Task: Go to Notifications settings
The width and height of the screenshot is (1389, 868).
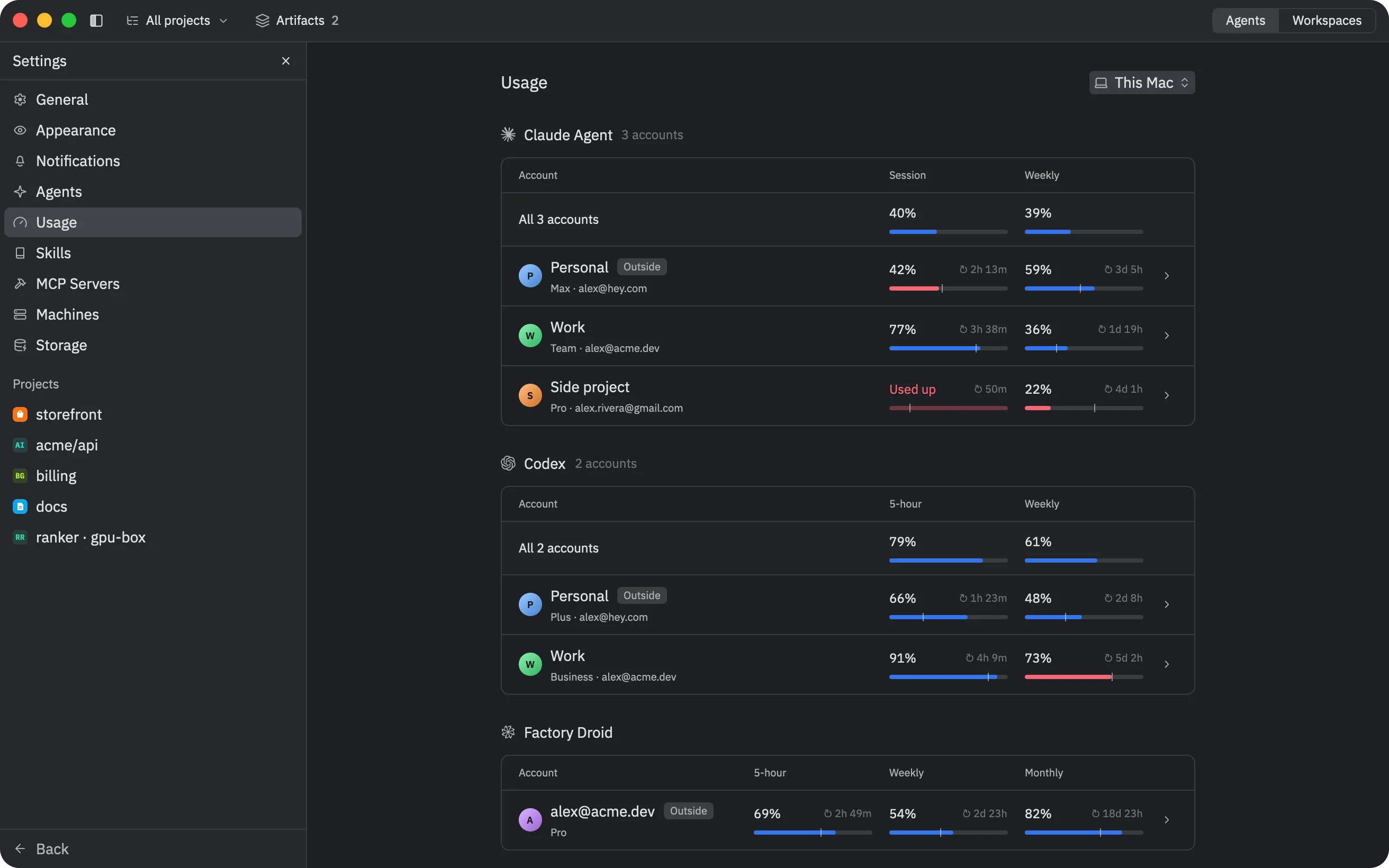Action: (x=152, y=161)
